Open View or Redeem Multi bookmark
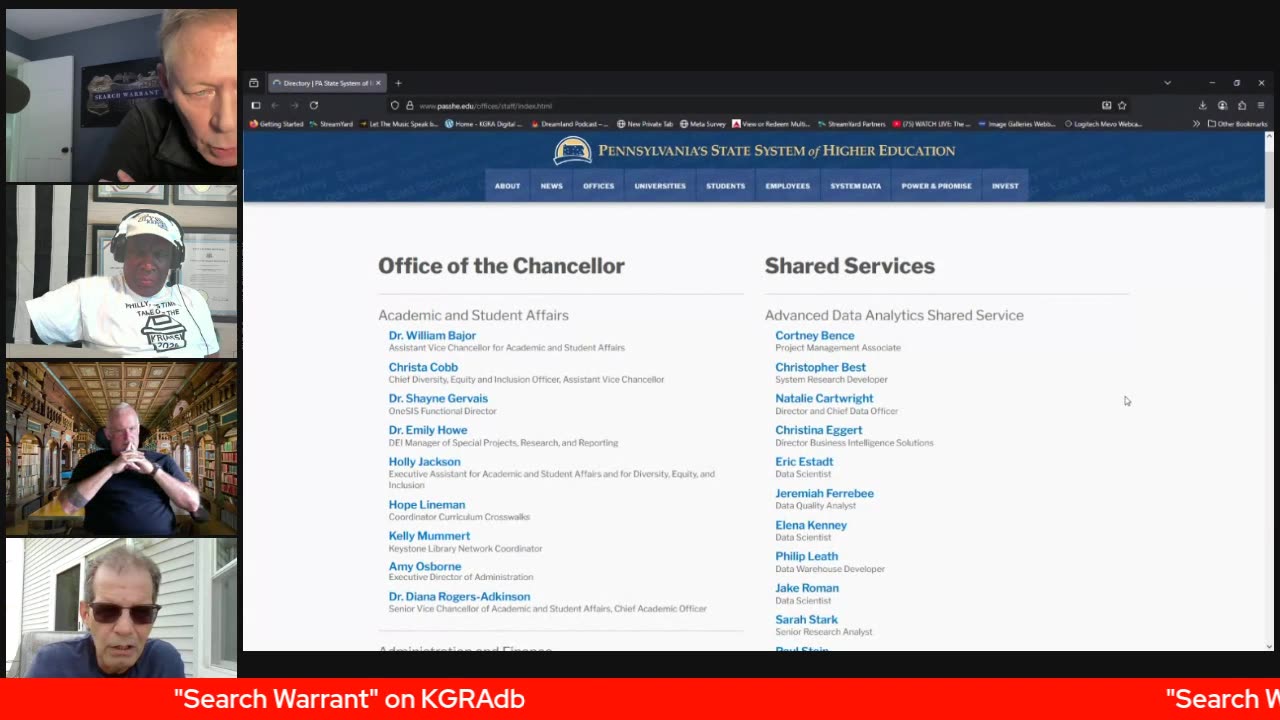The height and width of the screenshot is (720, 1280). 771,124
